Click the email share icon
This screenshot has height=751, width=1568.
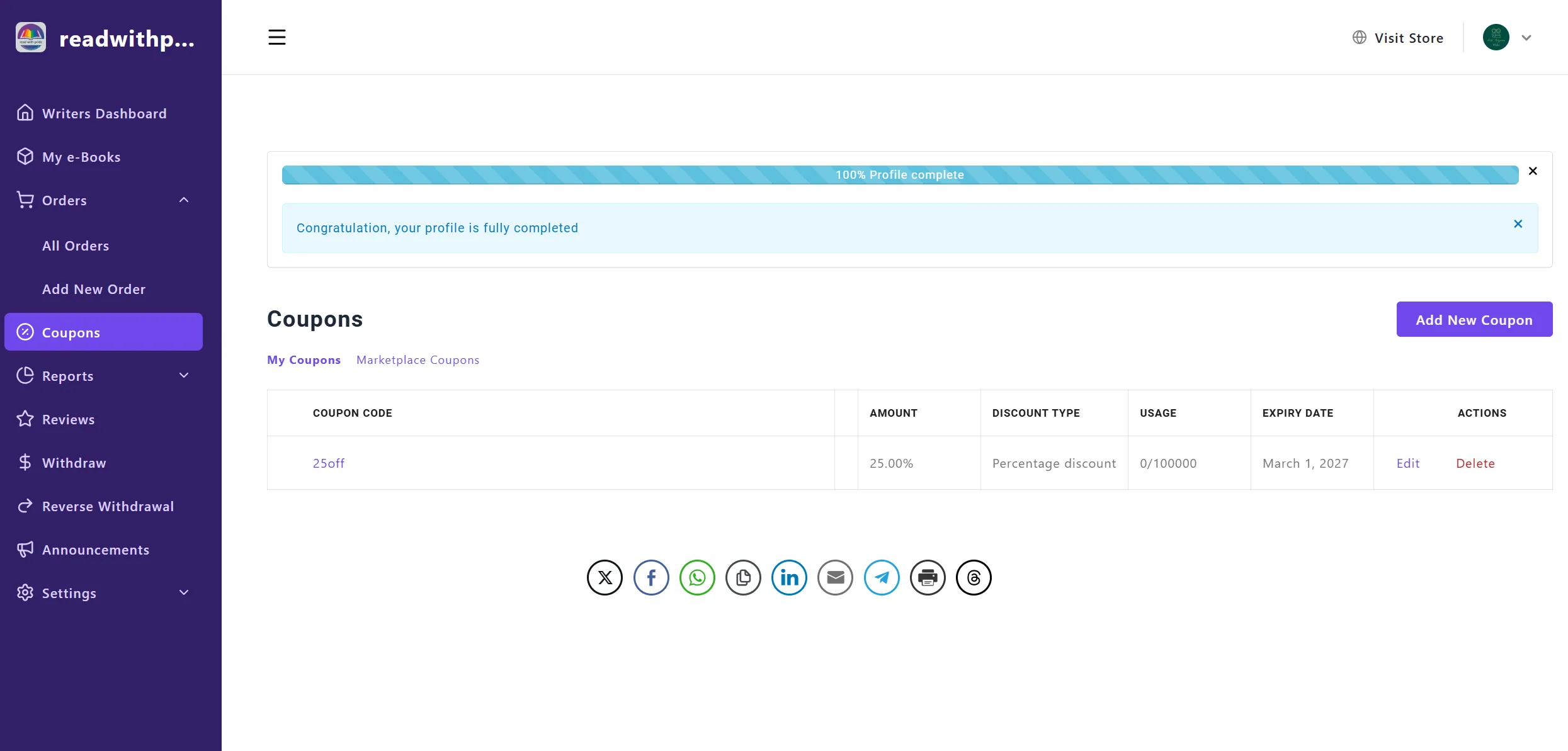[835, 577]
